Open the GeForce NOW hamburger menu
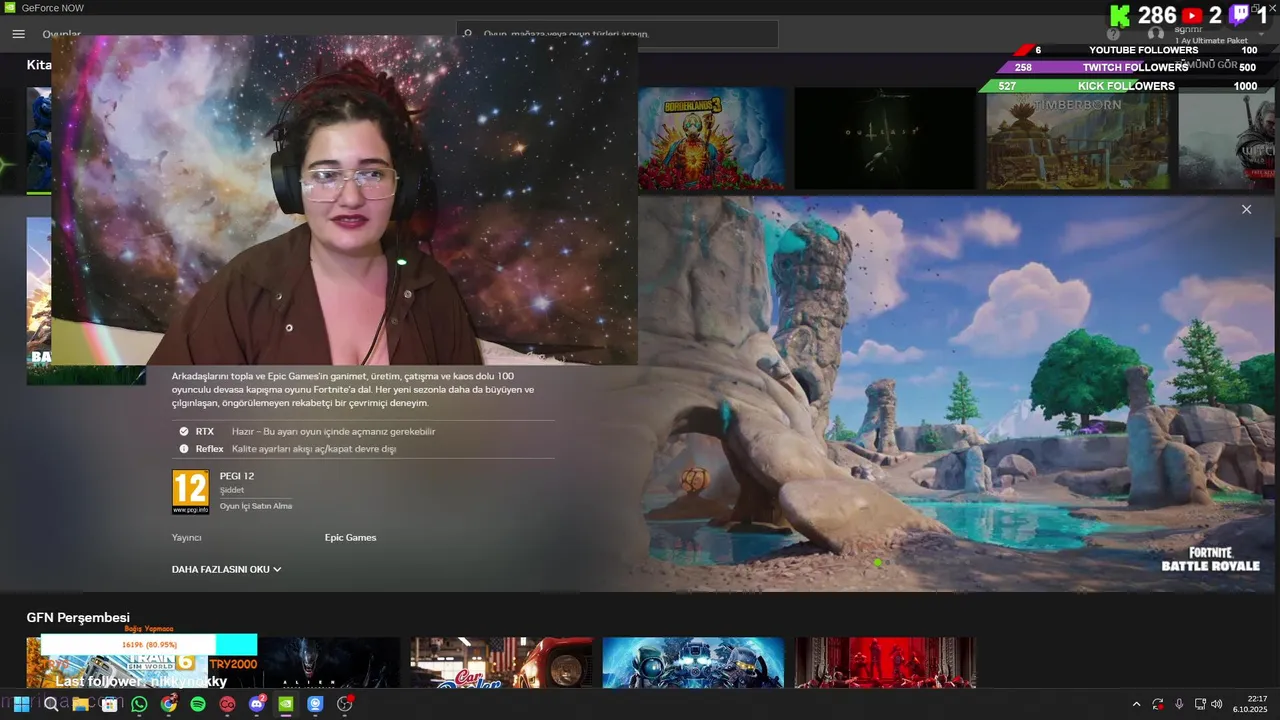 [18, 34]
